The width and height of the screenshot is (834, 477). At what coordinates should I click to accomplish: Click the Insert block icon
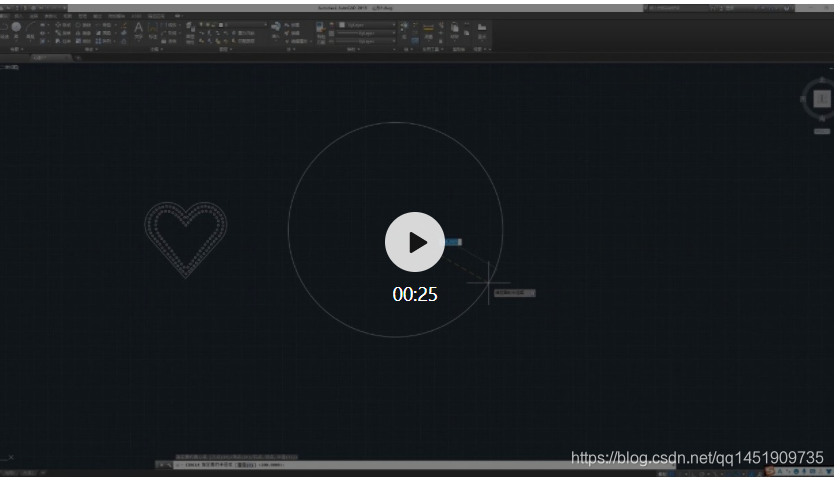[276, 27]
